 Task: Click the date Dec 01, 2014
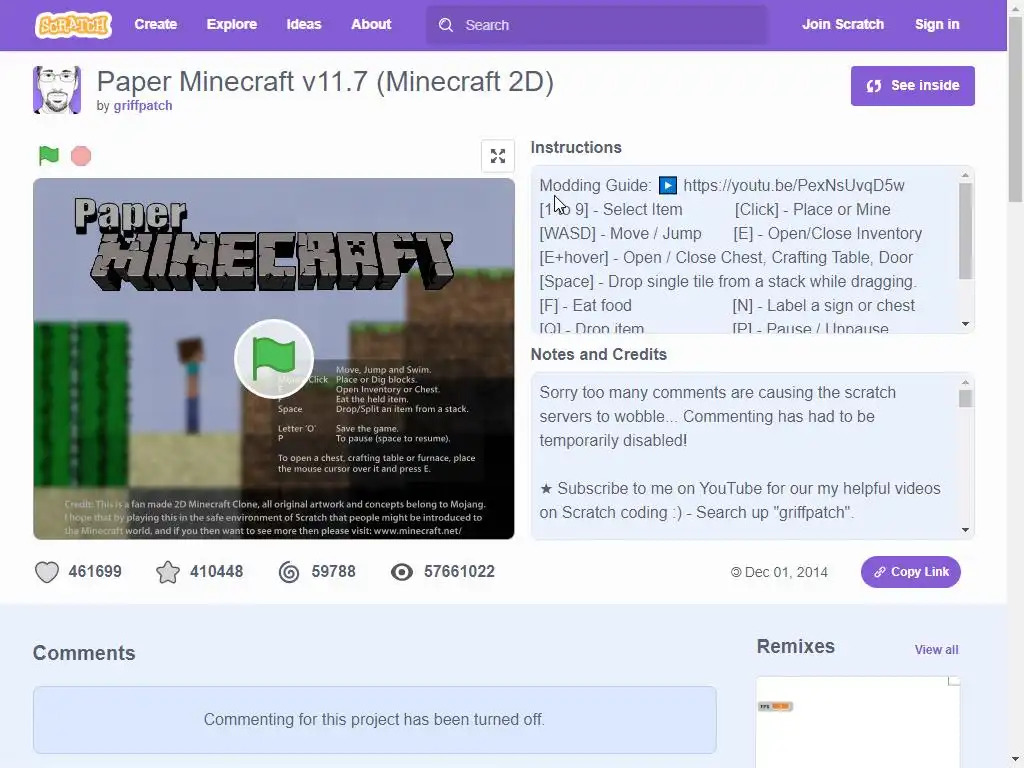tap(786, 573)
